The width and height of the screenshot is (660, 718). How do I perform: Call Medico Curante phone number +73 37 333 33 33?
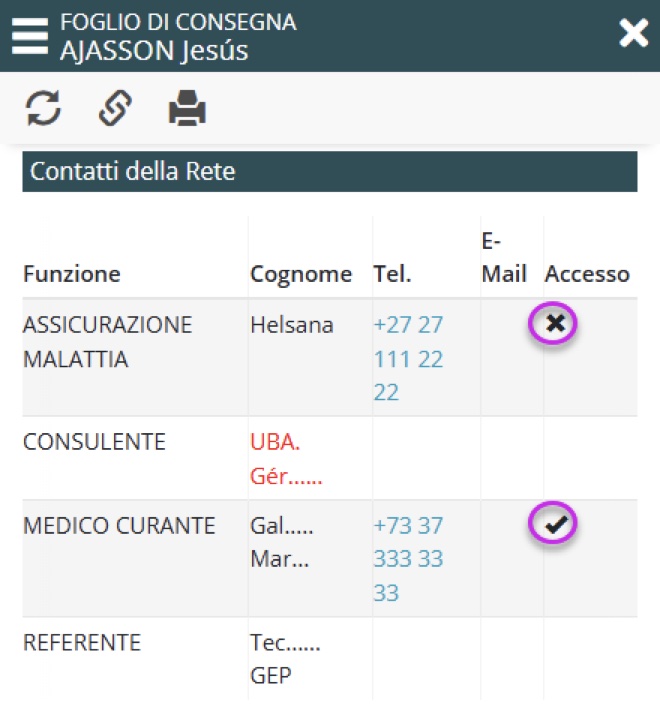coord(408,558)
